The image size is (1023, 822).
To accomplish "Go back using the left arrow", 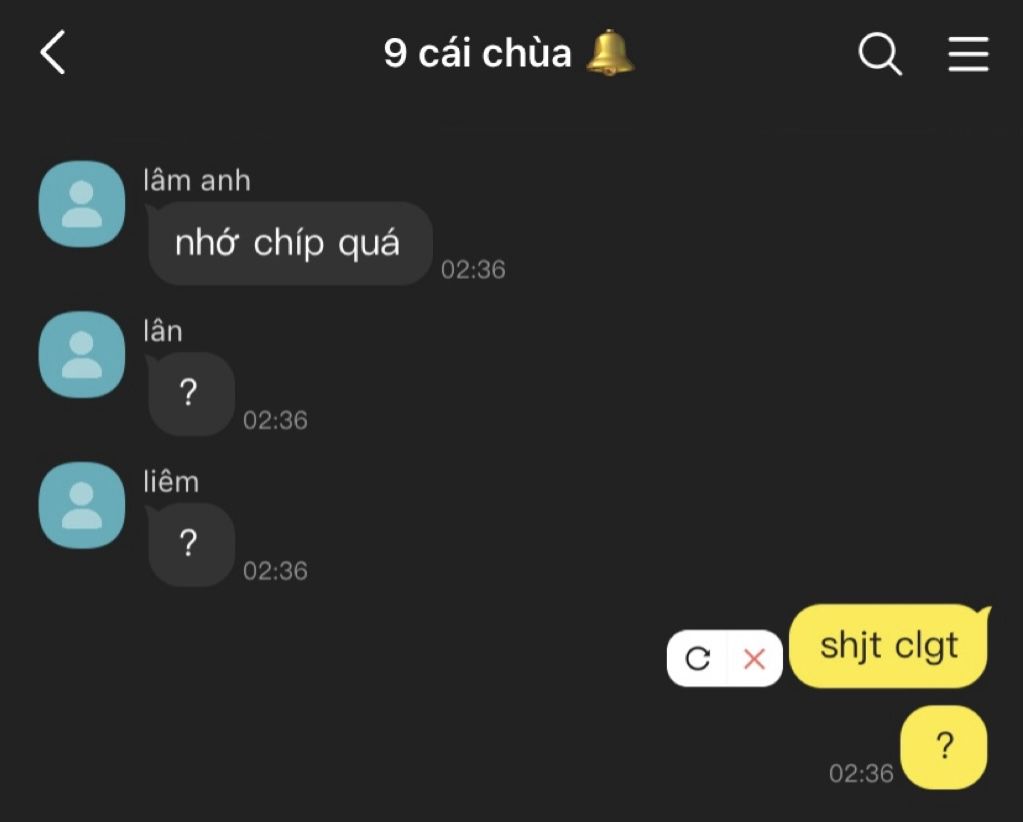I will pos(53,52).
